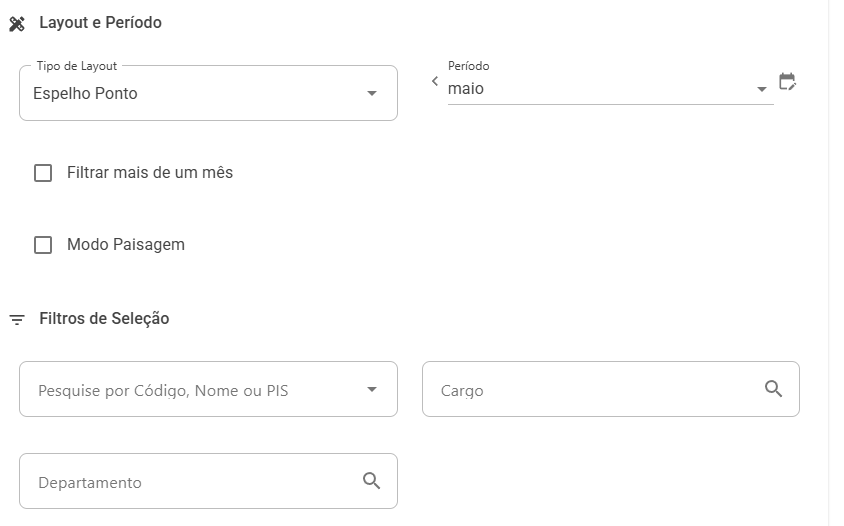Enable the Filtrar mais de um mês checkbox
844x526 pixels.
43,173
